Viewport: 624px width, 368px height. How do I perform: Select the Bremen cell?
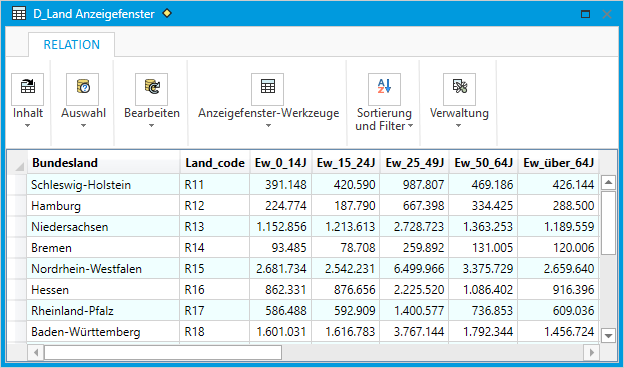(103, 248)
